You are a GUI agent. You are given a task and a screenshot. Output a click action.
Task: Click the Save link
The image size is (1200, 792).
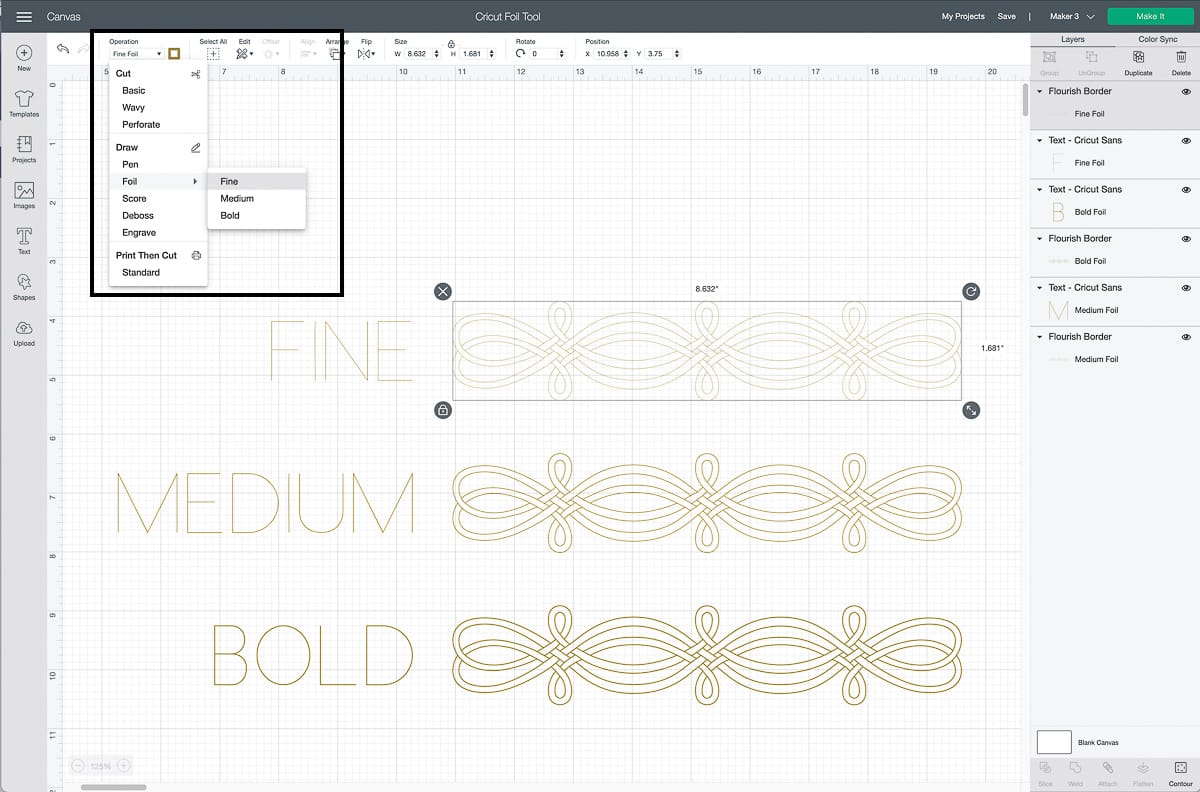point(1007,17)
